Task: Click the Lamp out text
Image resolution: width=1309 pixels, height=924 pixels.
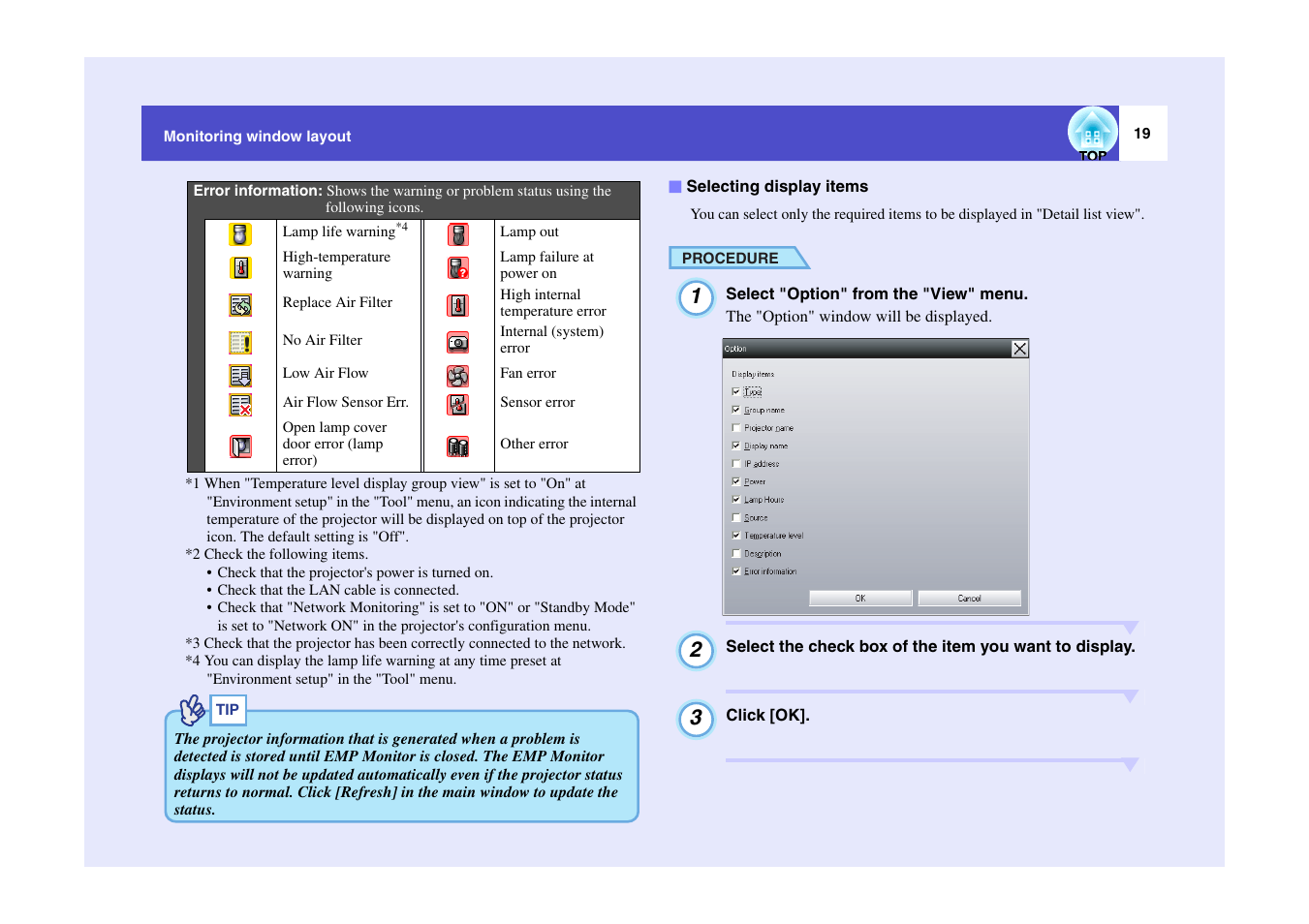Action: point(529,231)
